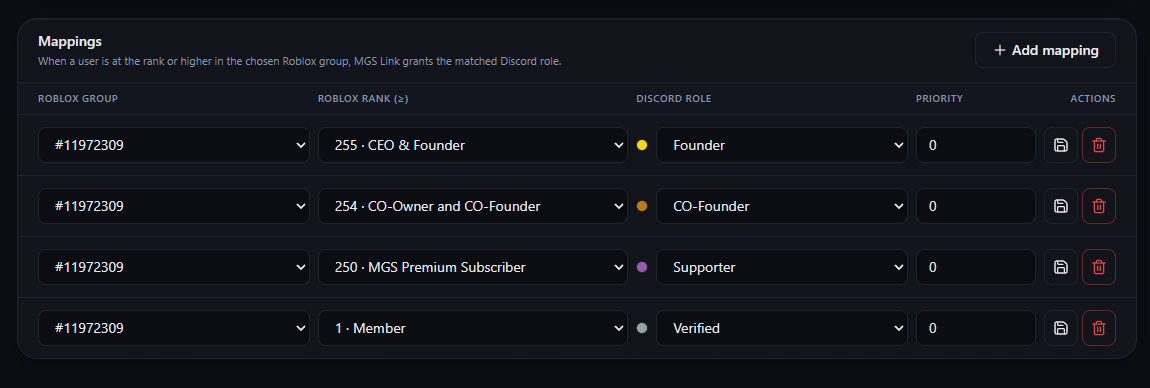Click the Add mapping button

coord(1045,50)
